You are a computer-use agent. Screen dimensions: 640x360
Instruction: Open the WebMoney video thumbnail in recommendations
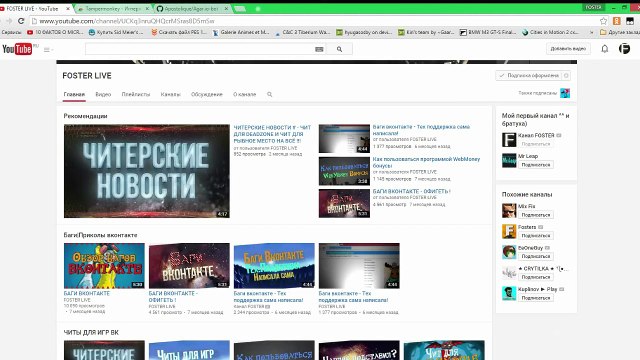[344, 171]
